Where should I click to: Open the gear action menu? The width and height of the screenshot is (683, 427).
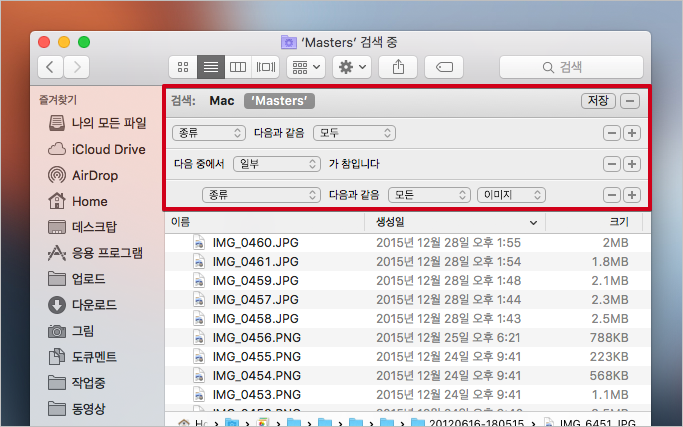click(352, 67)
